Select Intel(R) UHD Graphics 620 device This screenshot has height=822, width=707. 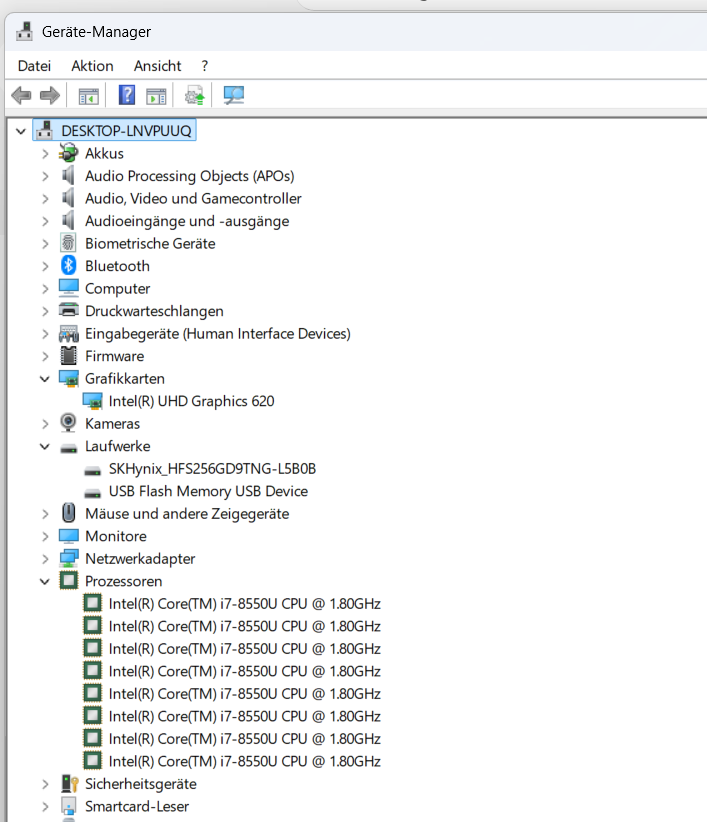[191, 401]
